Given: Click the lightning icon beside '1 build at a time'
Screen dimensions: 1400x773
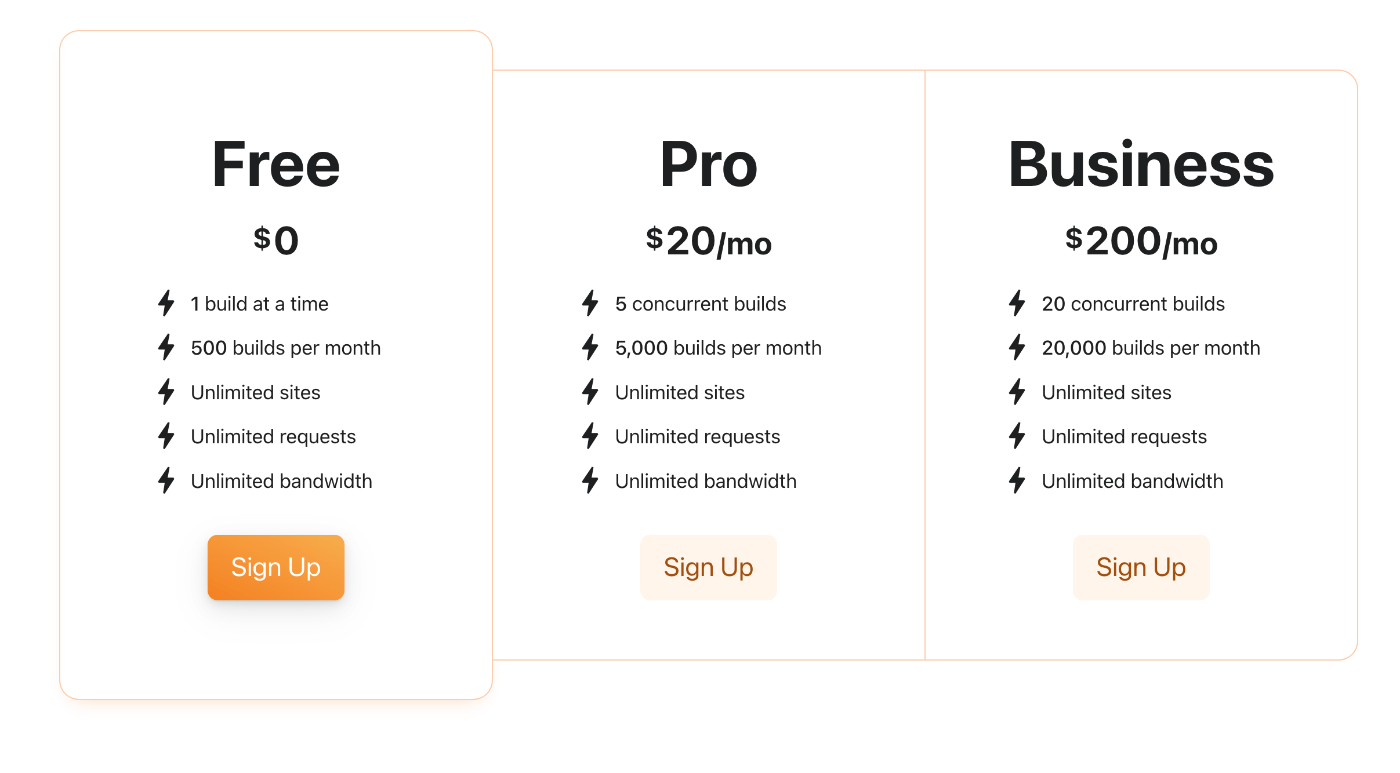Looking at the screenshot, I should click(x=166, y=303).
